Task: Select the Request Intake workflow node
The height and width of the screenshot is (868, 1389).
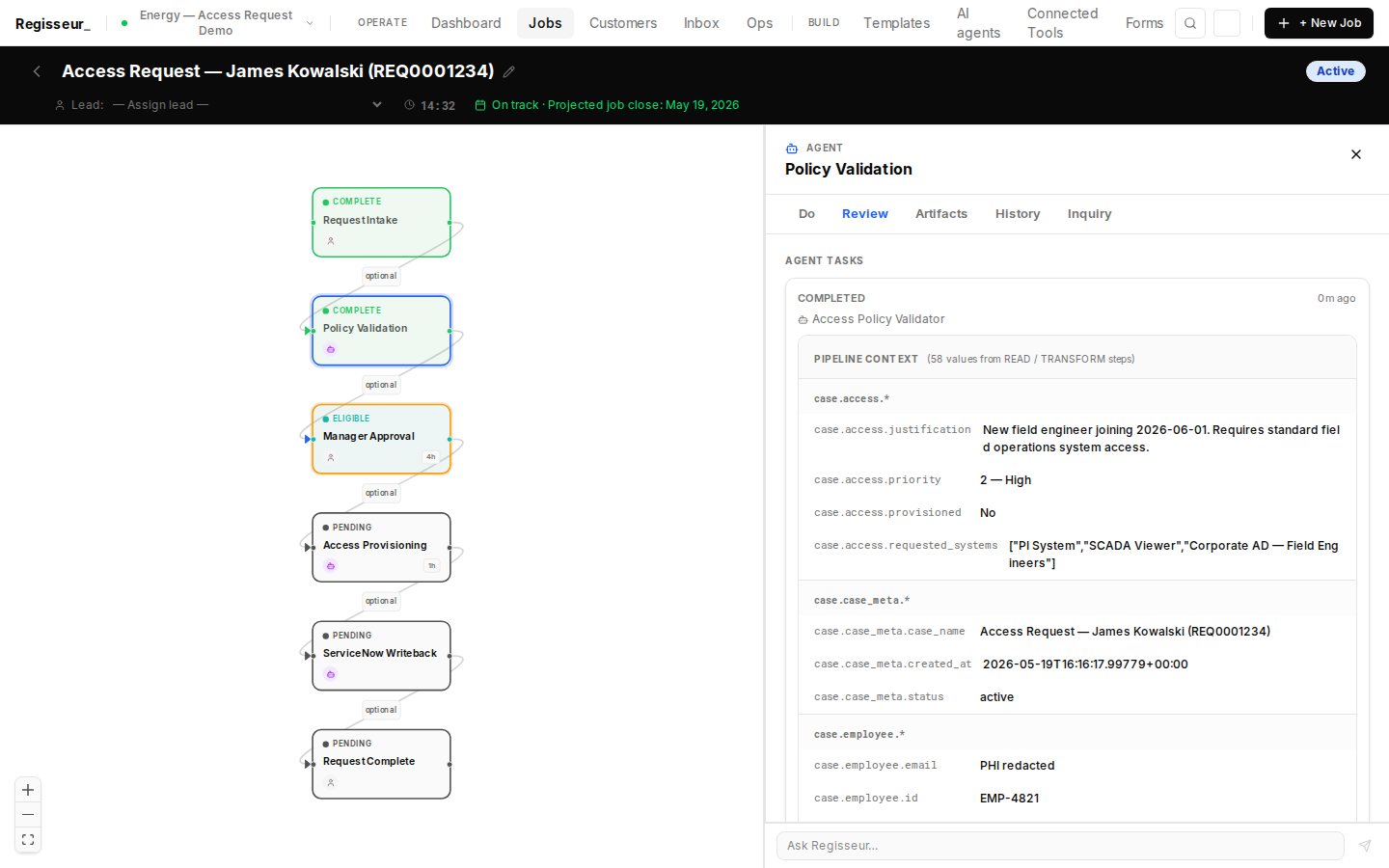Action: pyautogui.click(x=381, y=222)
